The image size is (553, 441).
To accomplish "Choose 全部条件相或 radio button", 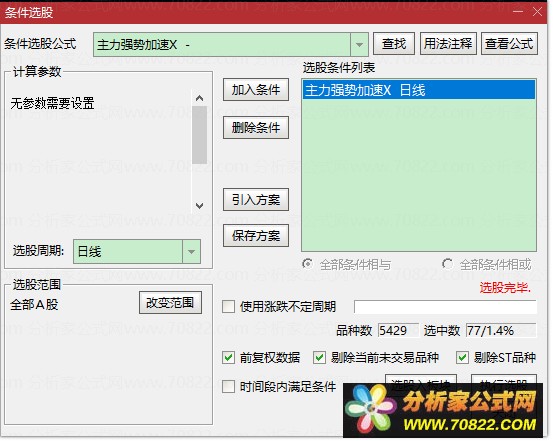I will coord(447,264).
